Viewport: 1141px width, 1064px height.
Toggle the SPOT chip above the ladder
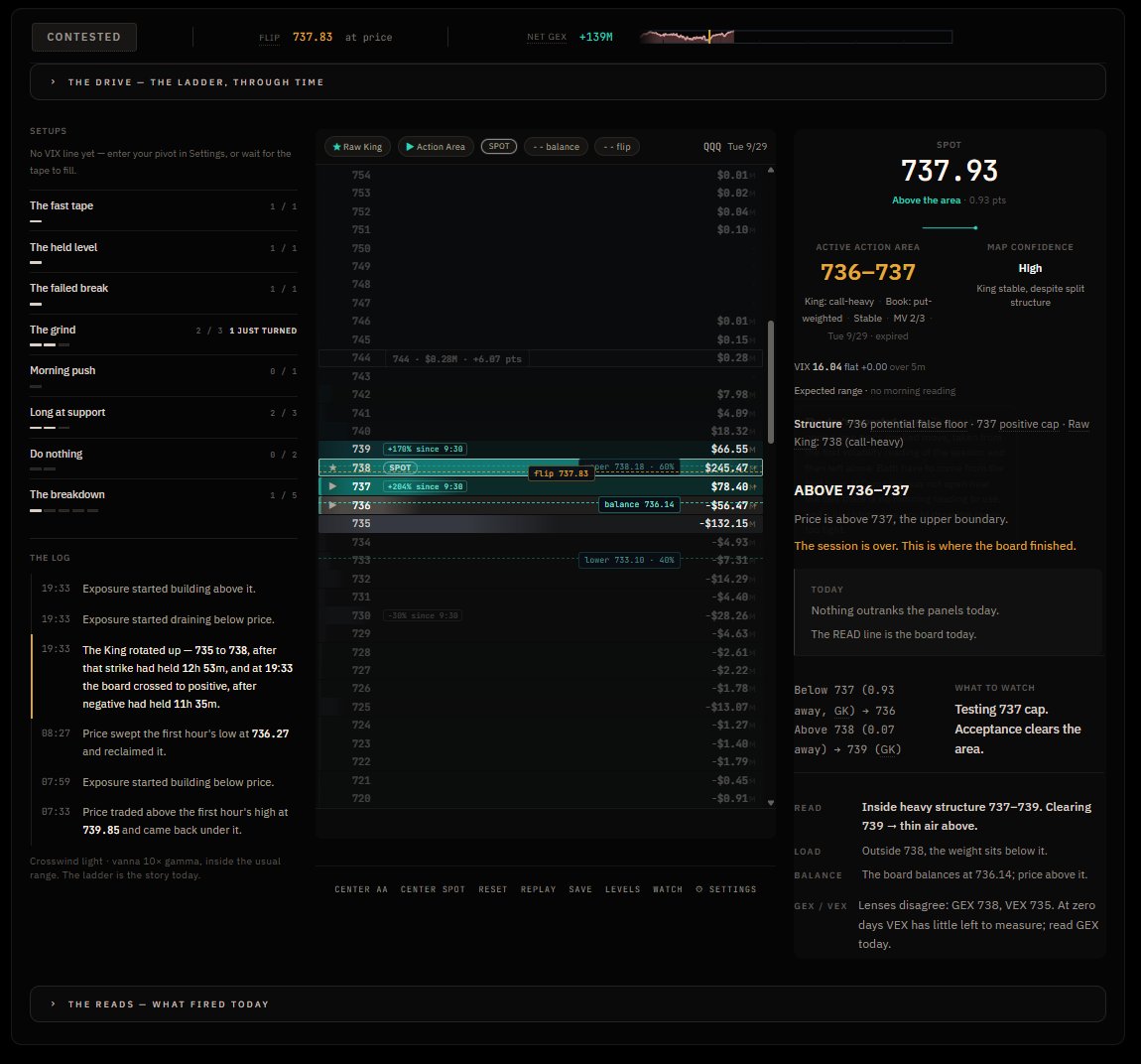(x=499, y=146)
